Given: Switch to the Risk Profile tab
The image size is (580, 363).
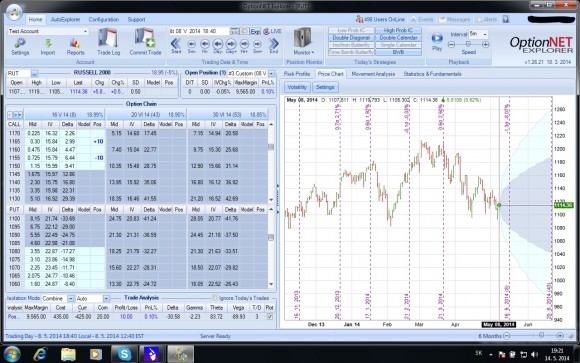Looking at the screenshot, I should pos(297,74).
